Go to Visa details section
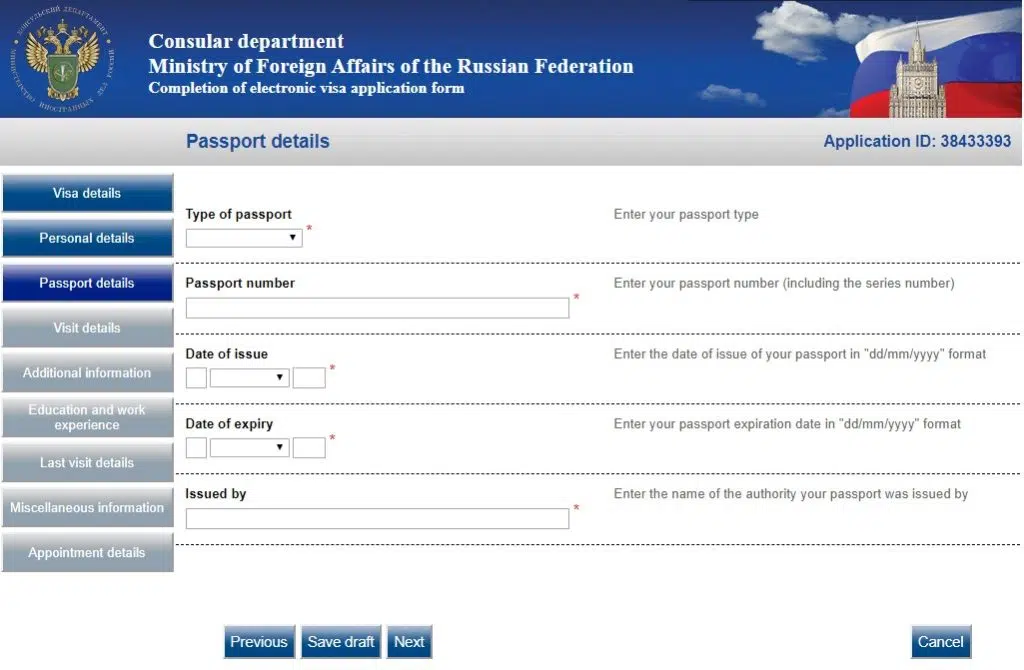 click(x=88, y=193)
